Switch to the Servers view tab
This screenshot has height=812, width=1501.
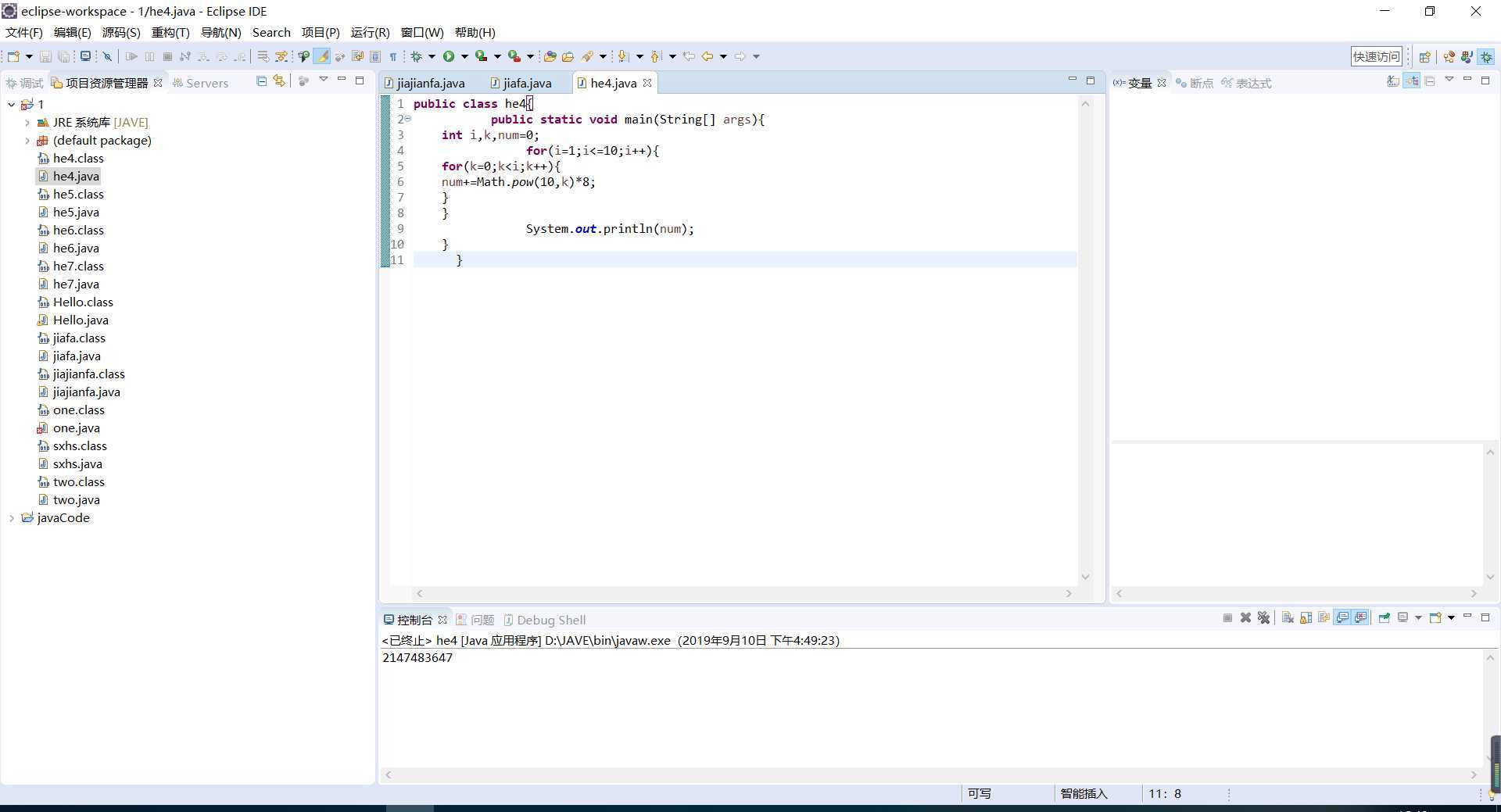pyautogui.click(x=200, y=83)
